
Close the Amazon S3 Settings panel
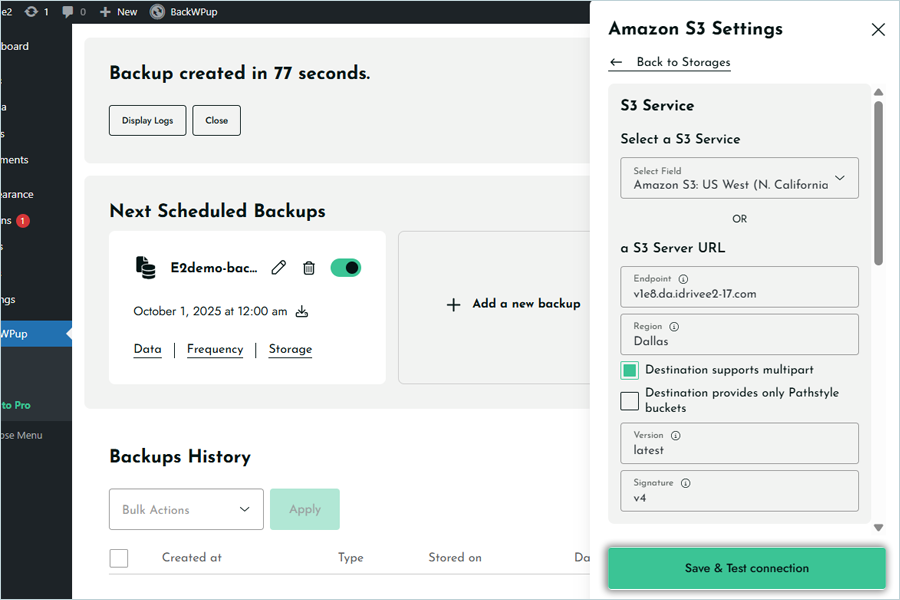[878, 29]
